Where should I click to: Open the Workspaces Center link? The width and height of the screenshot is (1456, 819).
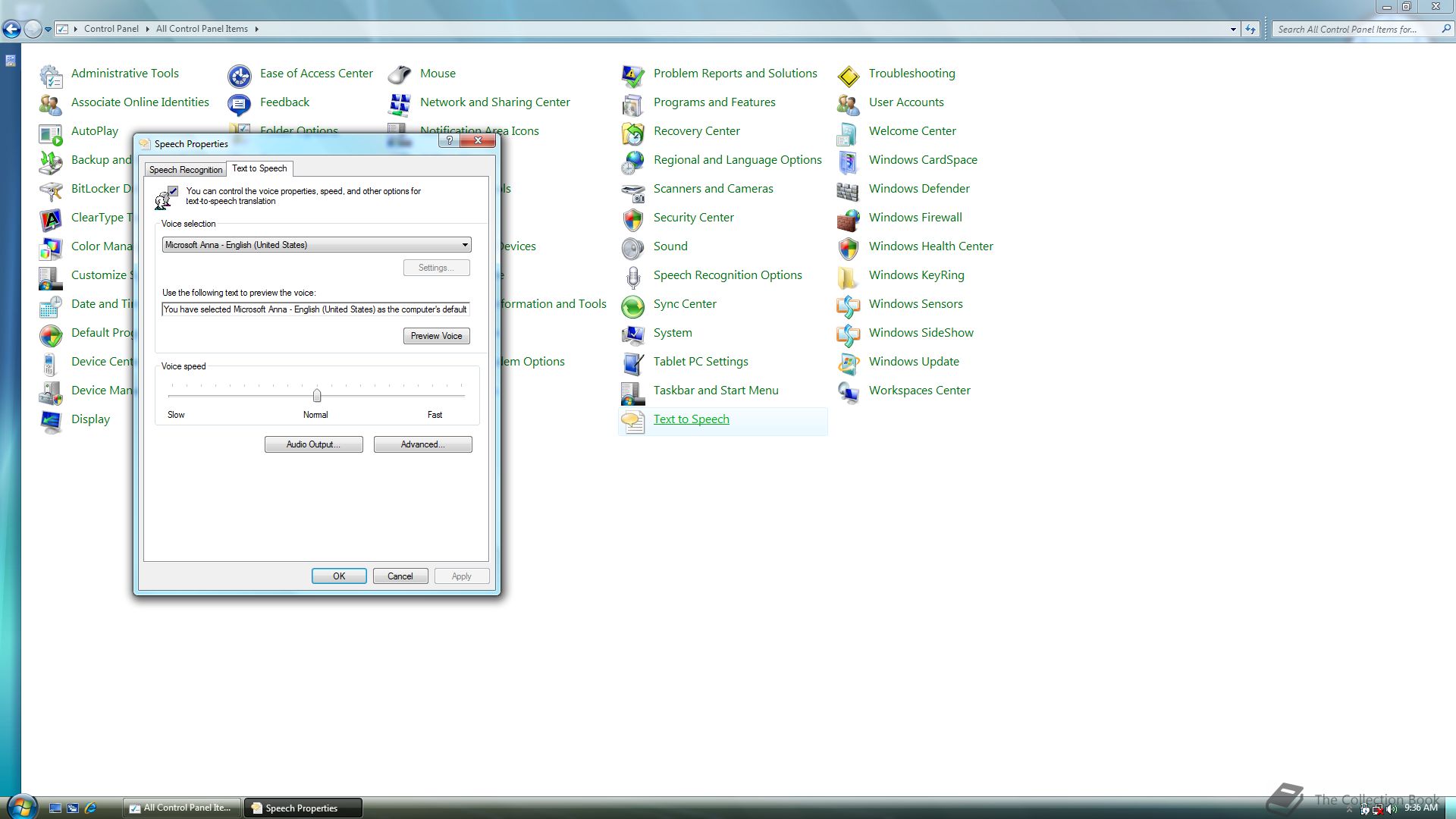(919, 391)
